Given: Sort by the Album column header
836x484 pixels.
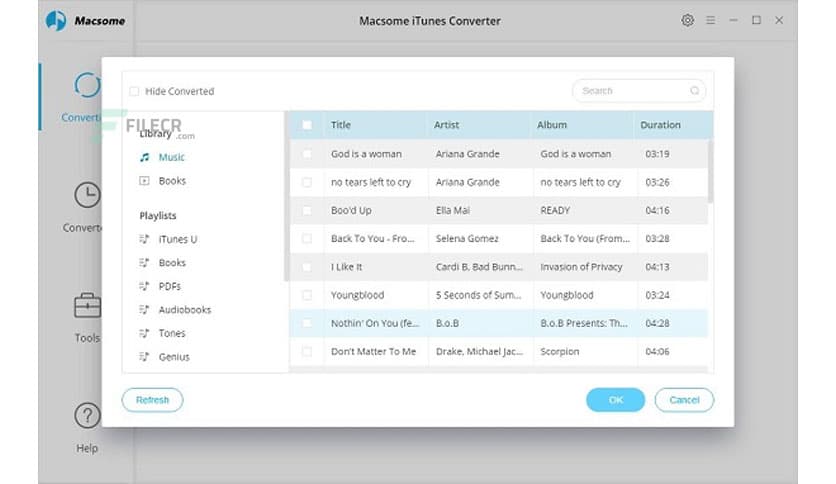Looking at the screenshot, I should [552, 125].
